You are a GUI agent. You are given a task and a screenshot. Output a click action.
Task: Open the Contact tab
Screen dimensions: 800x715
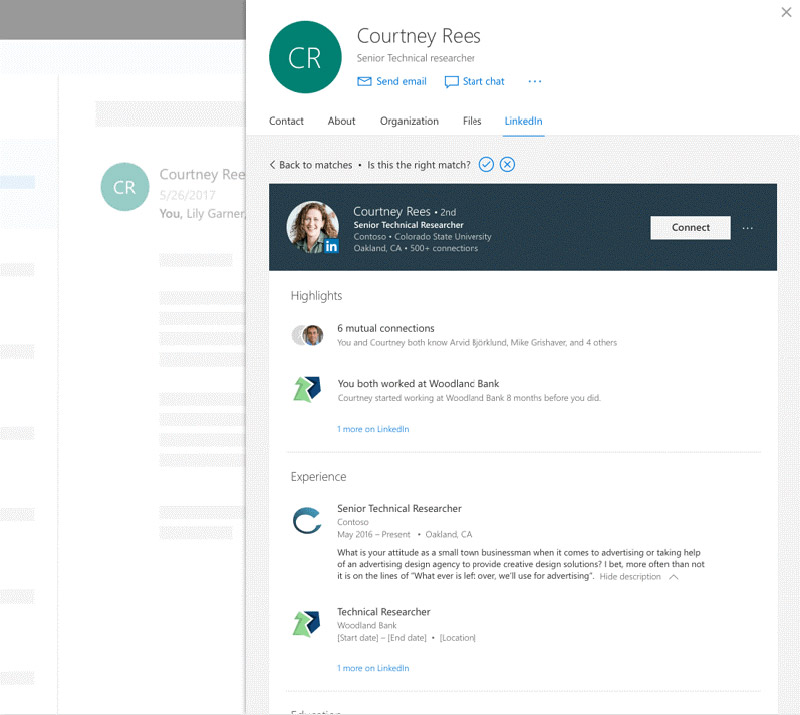coord(286,121)
